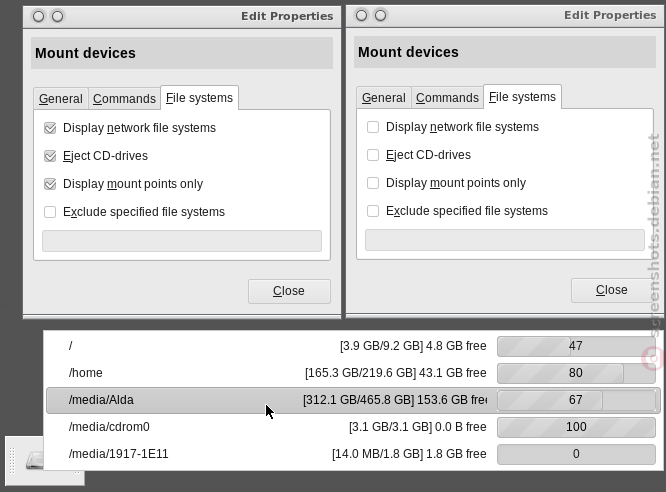Uncheck Display network file systems in left window
Screen dimensions: 666x492
50,128
